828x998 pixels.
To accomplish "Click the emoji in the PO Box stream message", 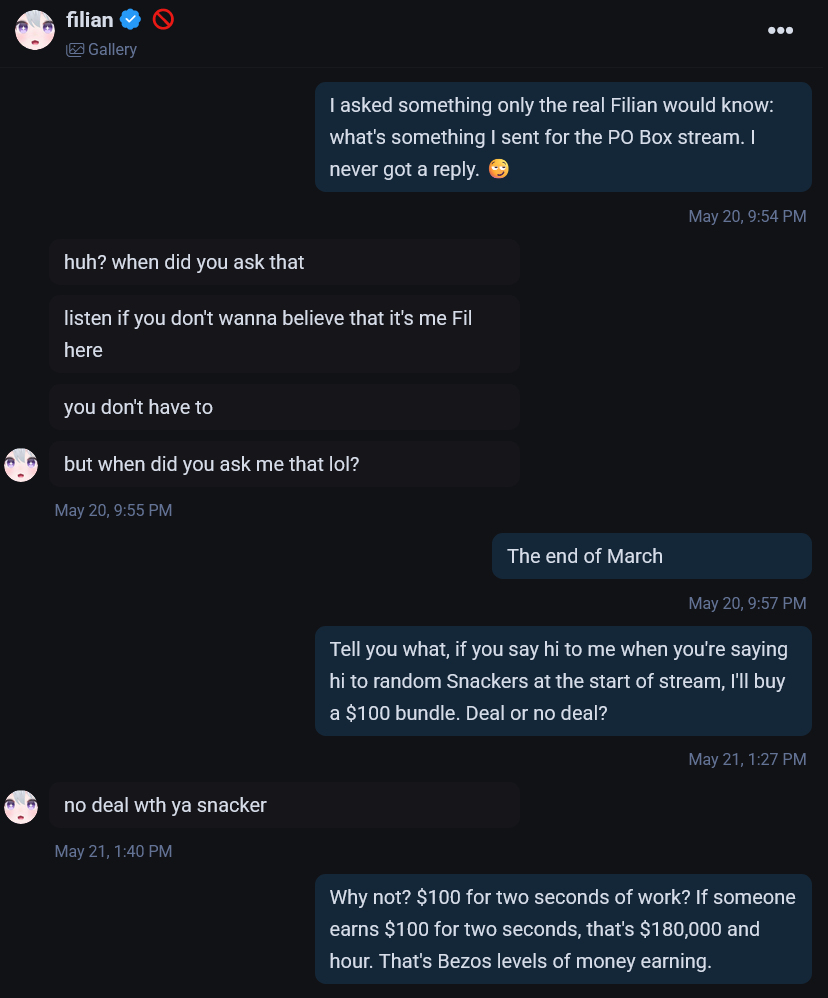I will [x=498, y=170].
